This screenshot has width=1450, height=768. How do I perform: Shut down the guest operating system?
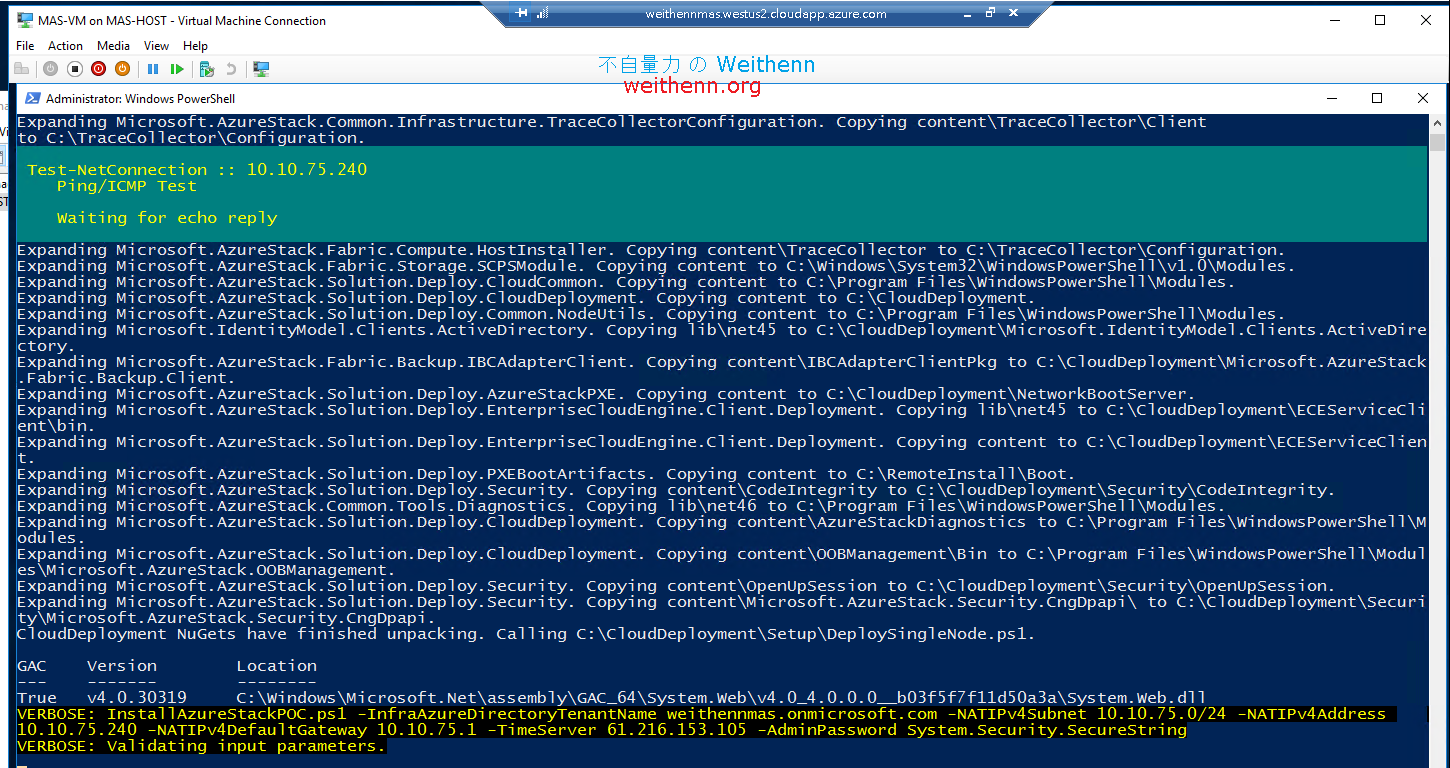pos(97,68)
